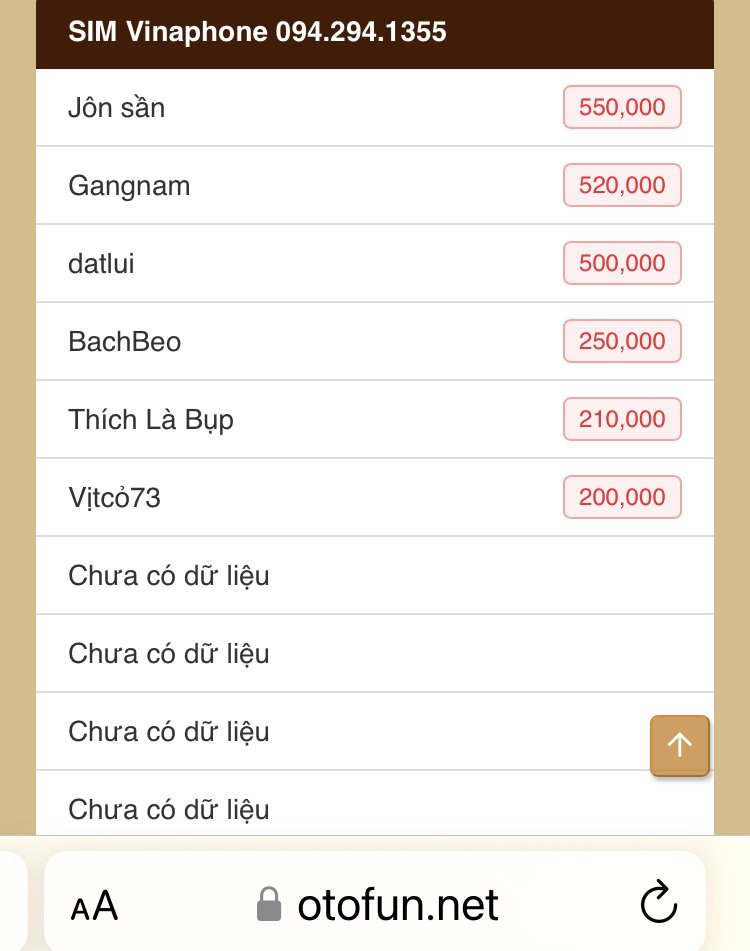Open the AA text size menu
The image size is (750, 951).
(94, 906)
